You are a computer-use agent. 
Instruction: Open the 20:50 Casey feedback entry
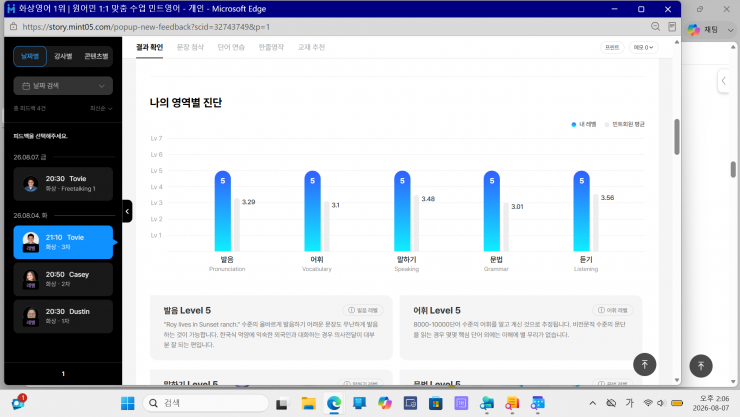[63, 279]
